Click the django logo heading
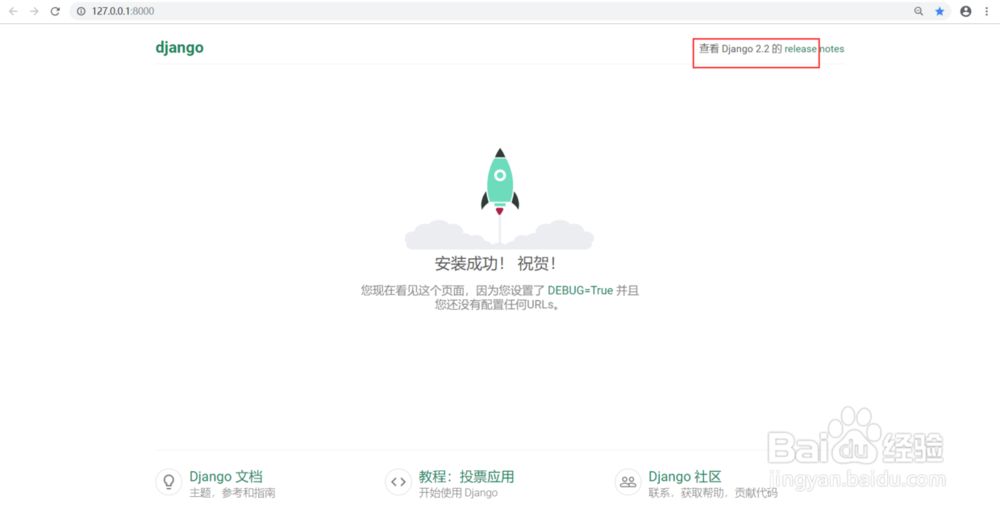The width and height of the screenshot is (1000, 513). pos(179,48)
